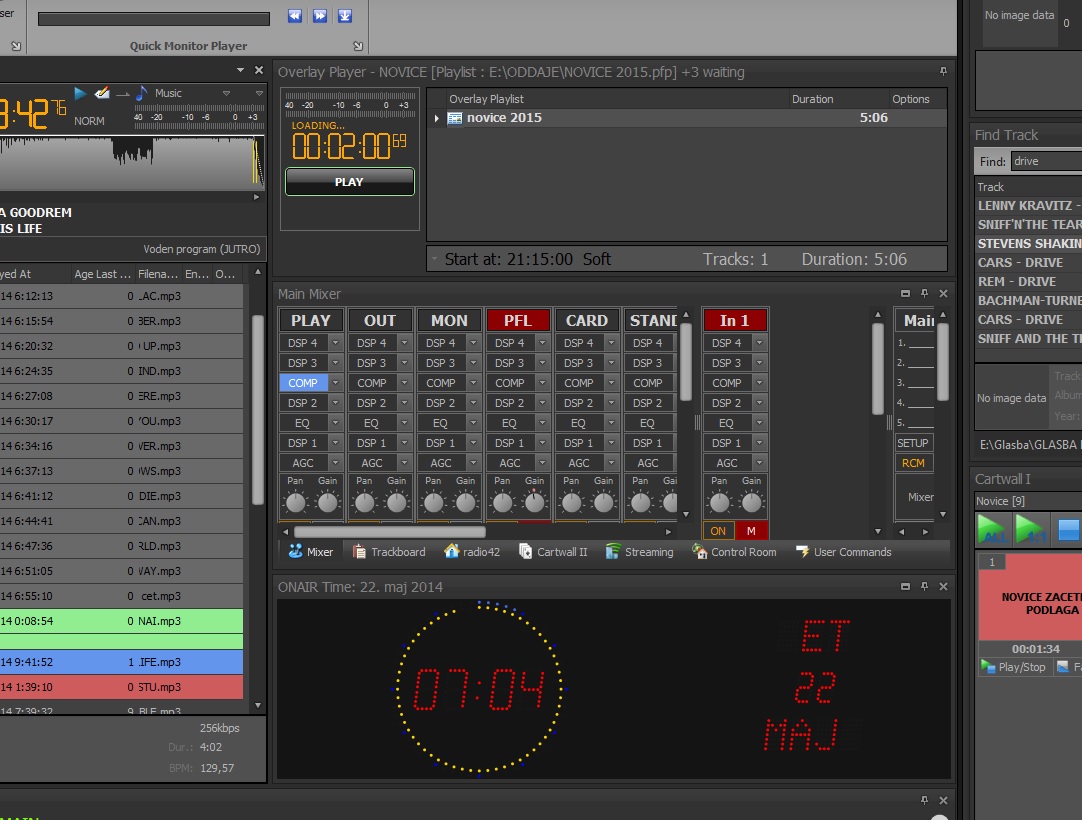Viewport: 1082px width, 820px height.
Task: Open DSP 4 dropdown on OUT channel
Action: click(404, 343)
